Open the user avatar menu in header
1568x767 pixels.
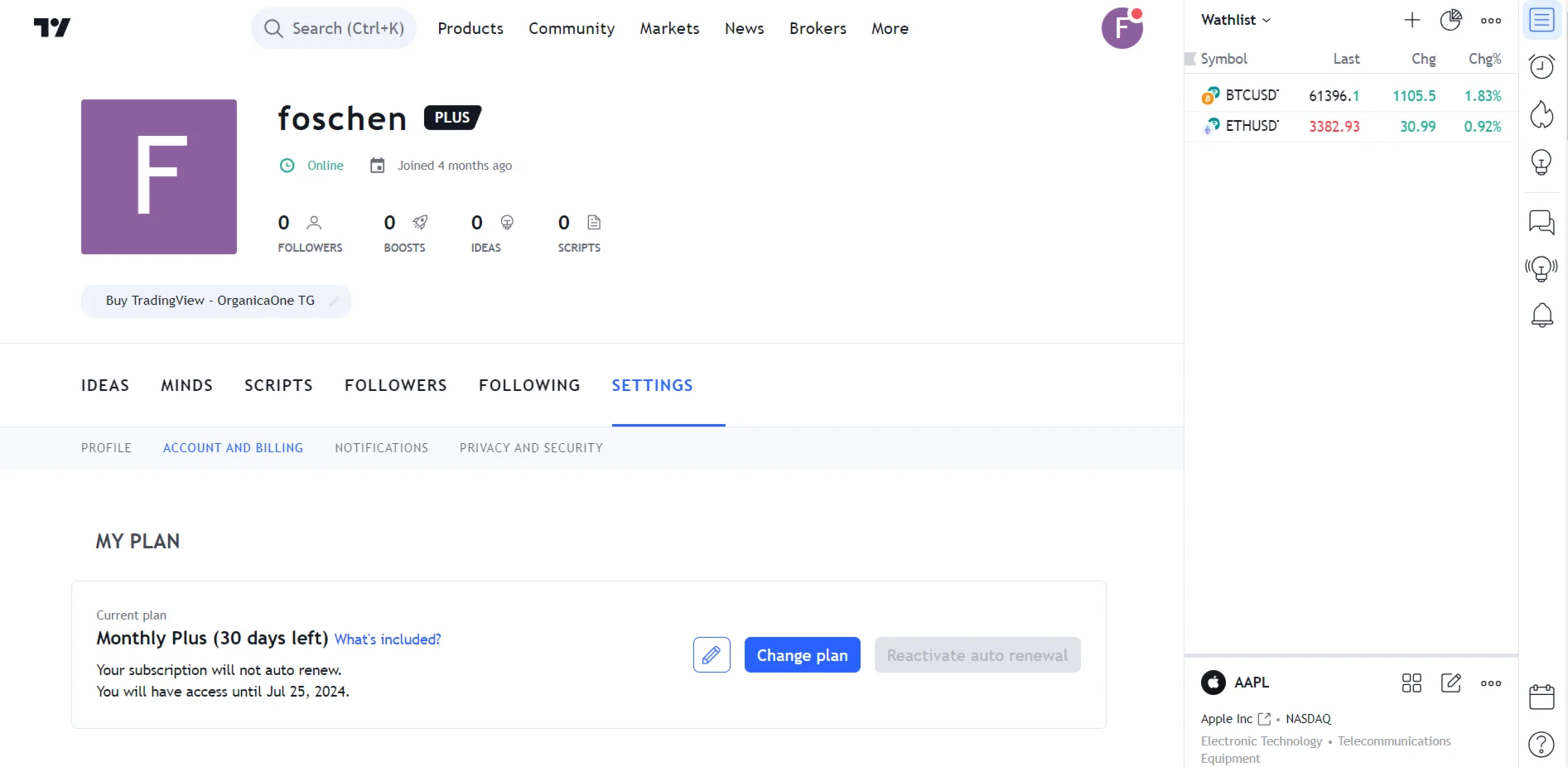point(1122,28)
